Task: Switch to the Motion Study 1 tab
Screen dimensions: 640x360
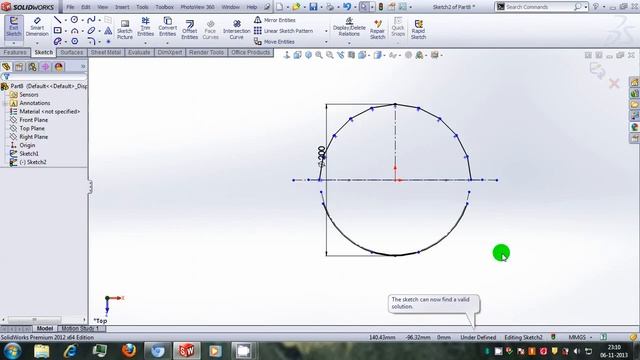Action: coord(80,329)
